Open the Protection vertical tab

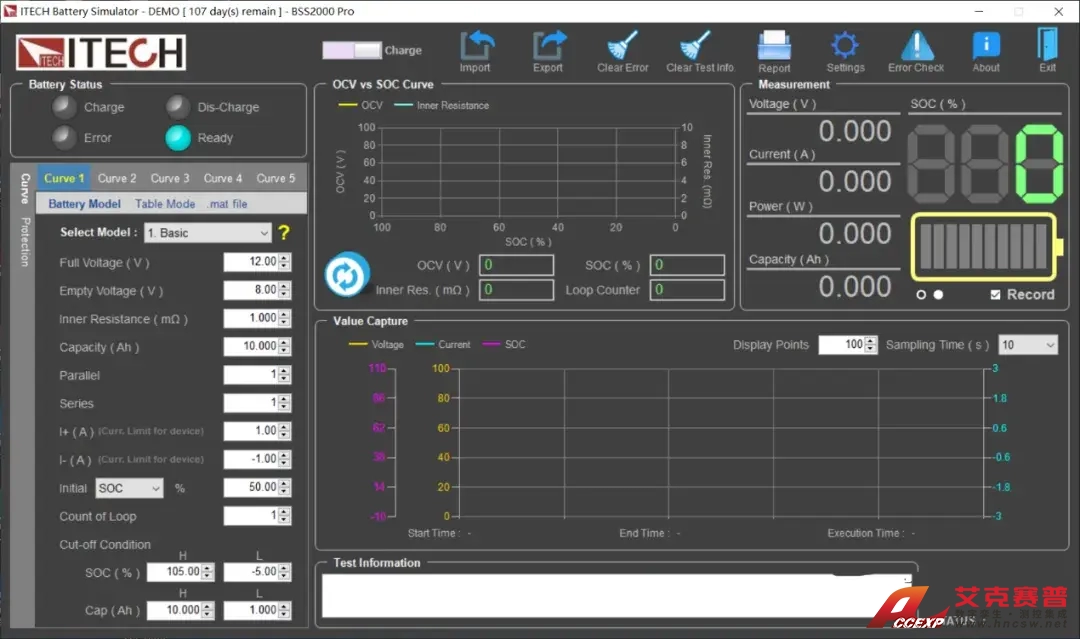click(25, 242)
